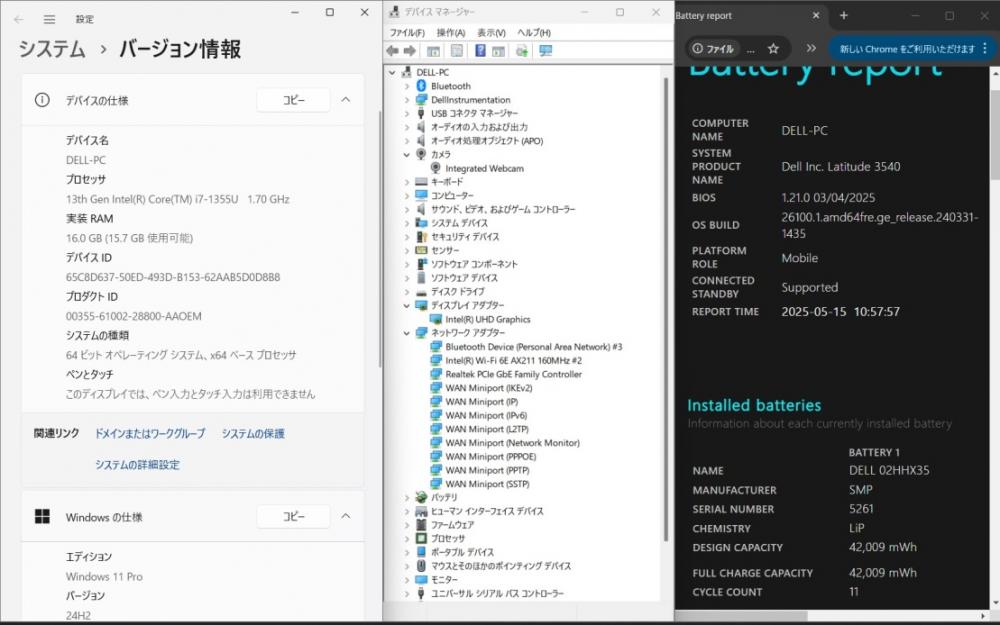Screen dimensions: 1000x625
Task: Toggle action pane icon in Device Manager toolbar
Action: click(x=498, y=51)
